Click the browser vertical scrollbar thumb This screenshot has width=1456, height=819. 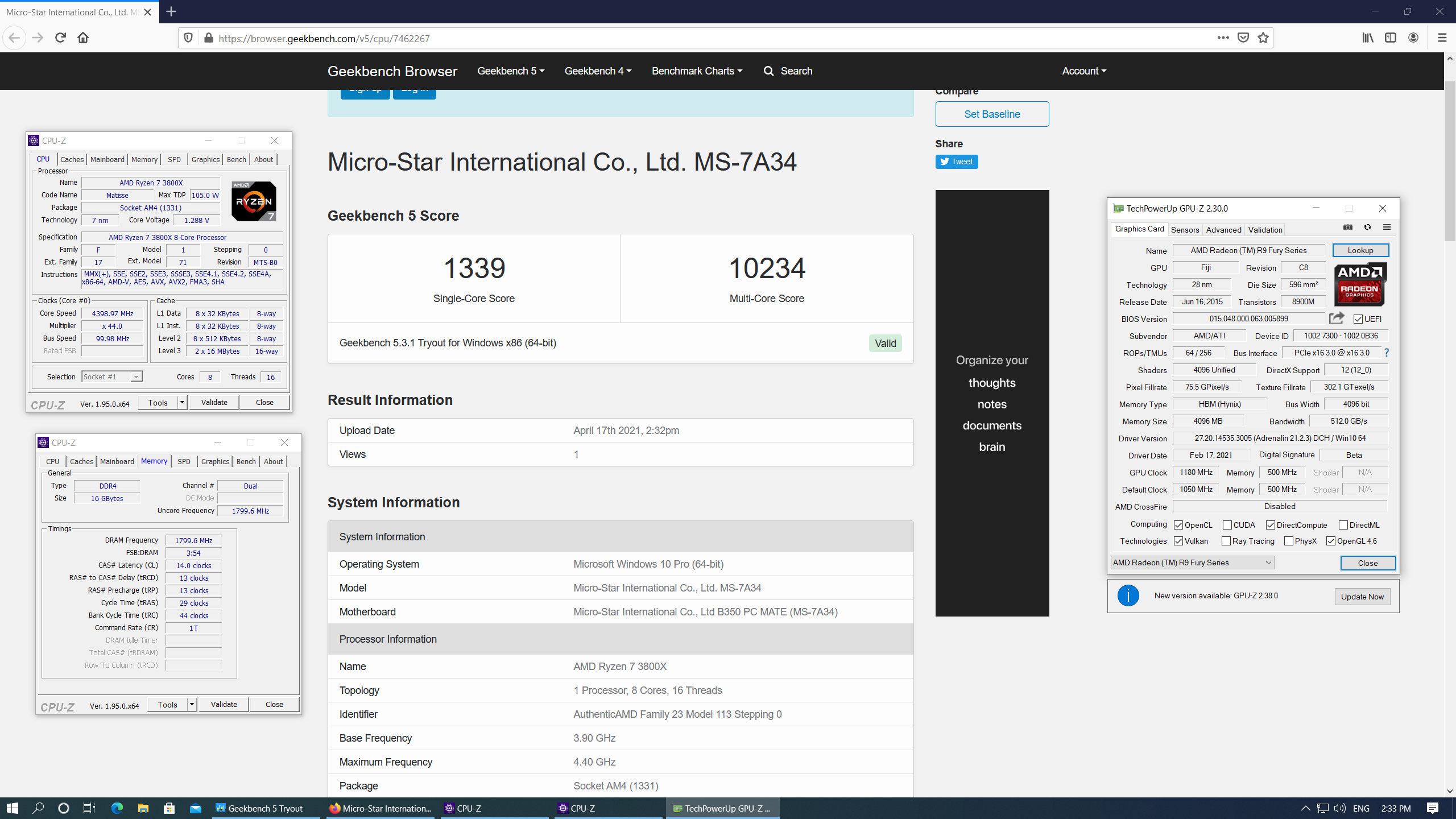(1450, 161)
